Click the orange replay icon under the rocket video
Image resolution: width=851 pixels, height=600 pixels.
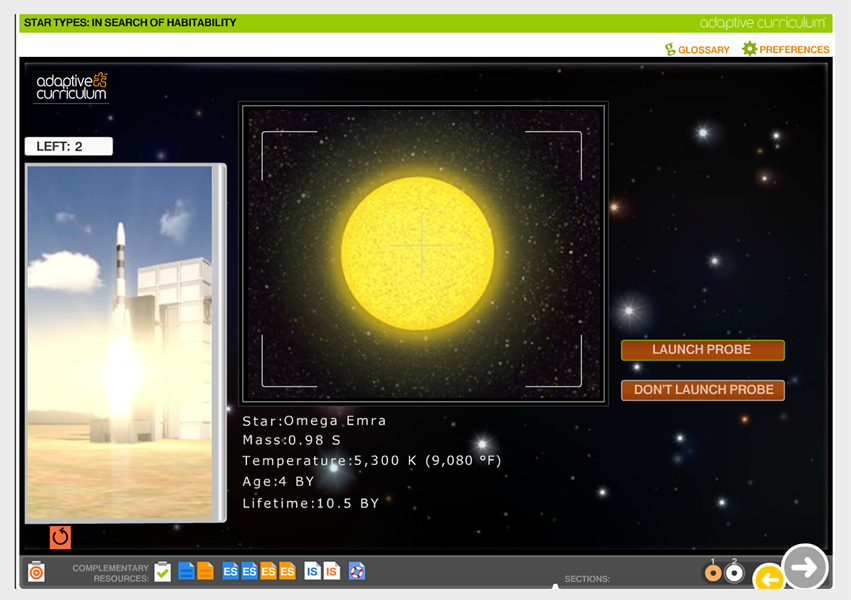pos(60,537)
